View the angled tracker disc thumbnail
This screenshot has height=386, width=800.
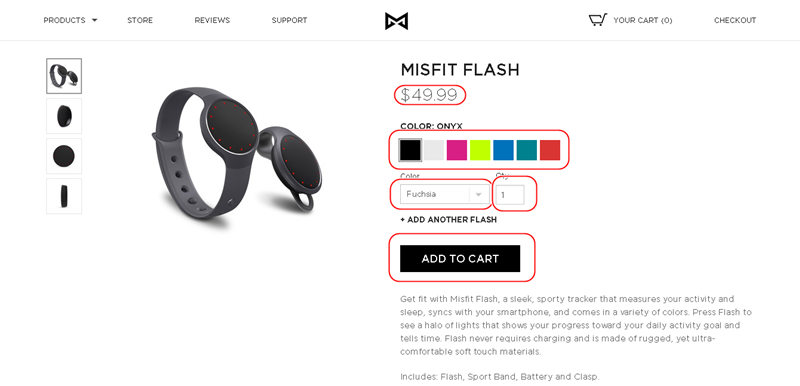(x=64, y=116)
